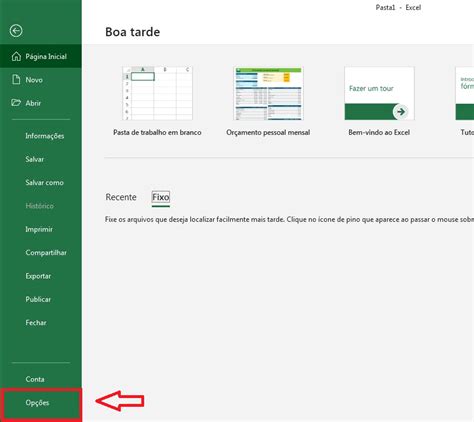The width and height of the screenshot is (474, 422).
Task: Open the Conta page
Action: (x=41, y=379)
